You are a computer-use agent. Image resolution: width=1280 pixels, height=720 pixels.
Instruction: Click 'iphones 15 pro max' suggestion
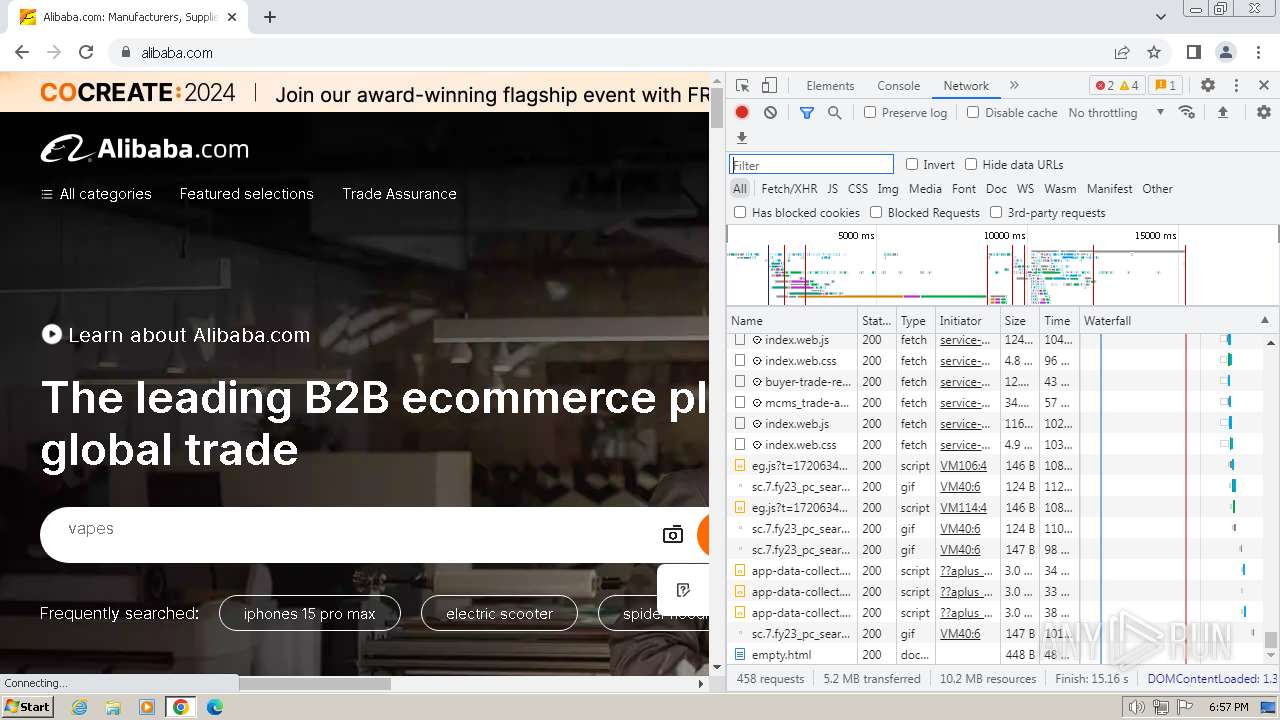[310, 613]
